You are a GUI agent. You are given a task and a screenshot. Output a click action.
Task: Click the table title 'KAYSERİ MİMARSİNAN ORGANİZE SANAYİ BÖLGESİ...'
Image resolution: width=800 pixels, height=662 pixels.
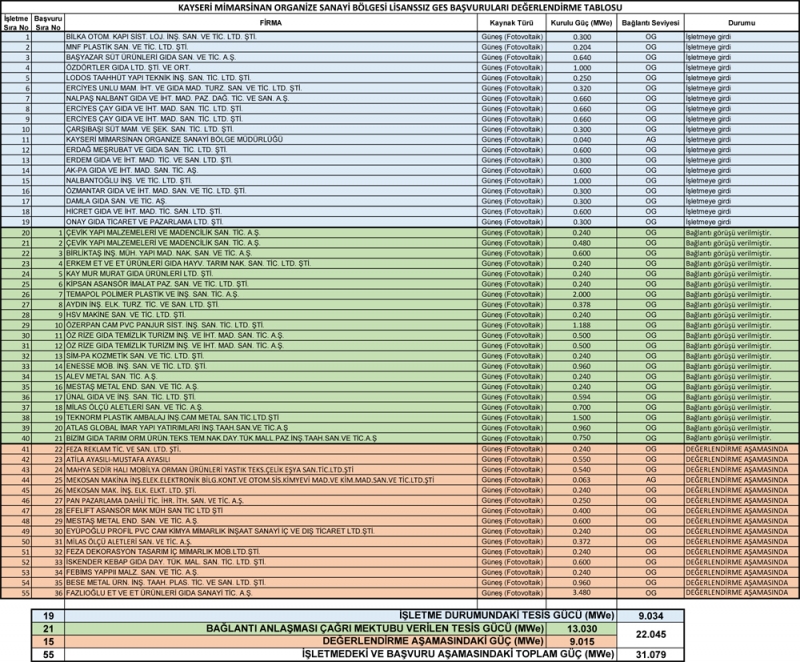click(400, 8)
